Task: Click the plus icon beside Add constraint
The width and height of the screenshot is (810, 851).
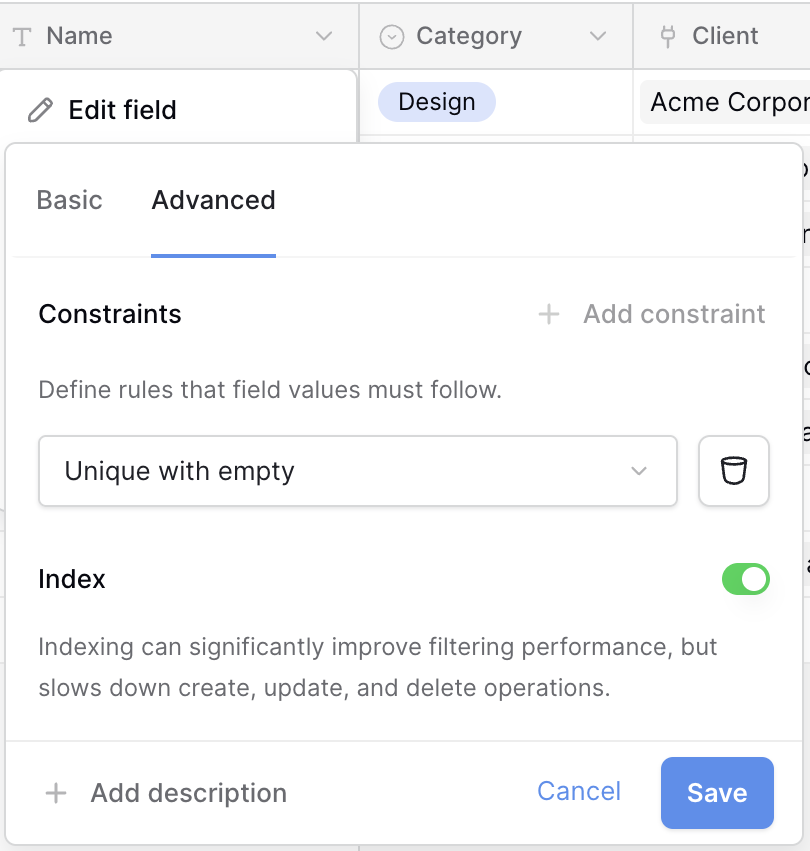Action: [x=548, y=315]
